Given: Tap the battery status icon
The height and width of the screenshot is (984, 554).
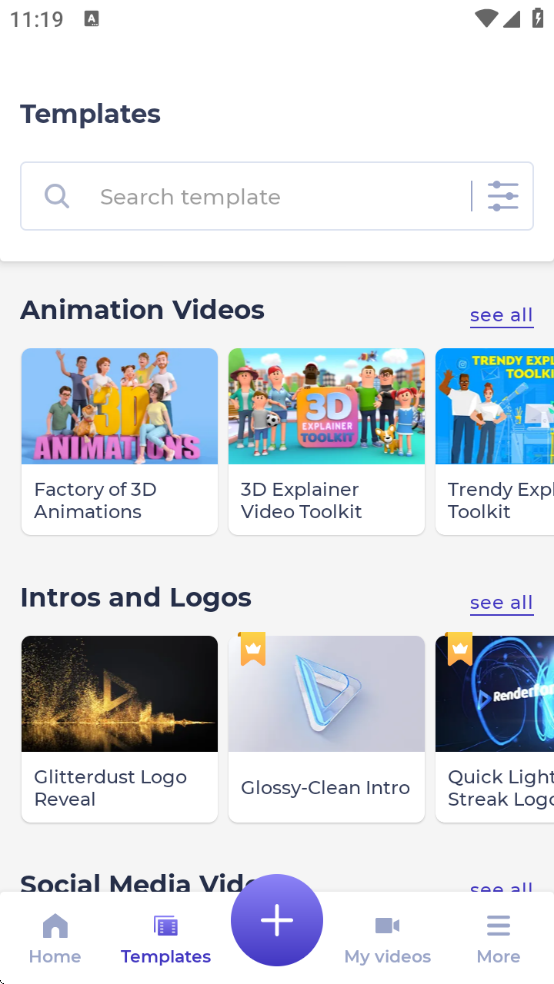Looking at the screenshot, I should point(537,18).
